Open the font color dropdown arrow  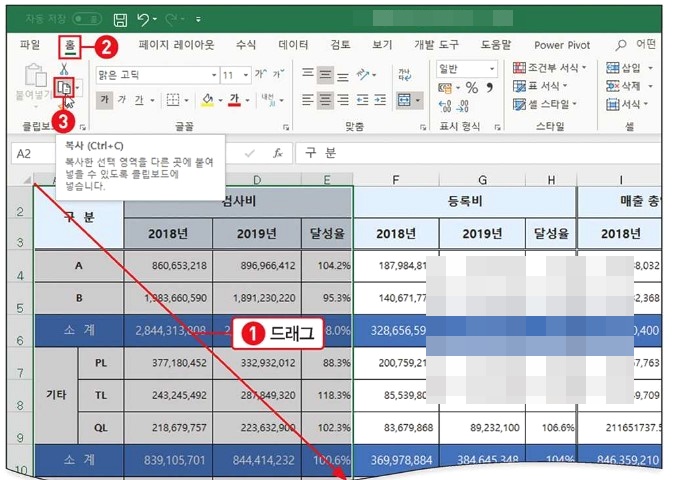click(x=248, y=101)
